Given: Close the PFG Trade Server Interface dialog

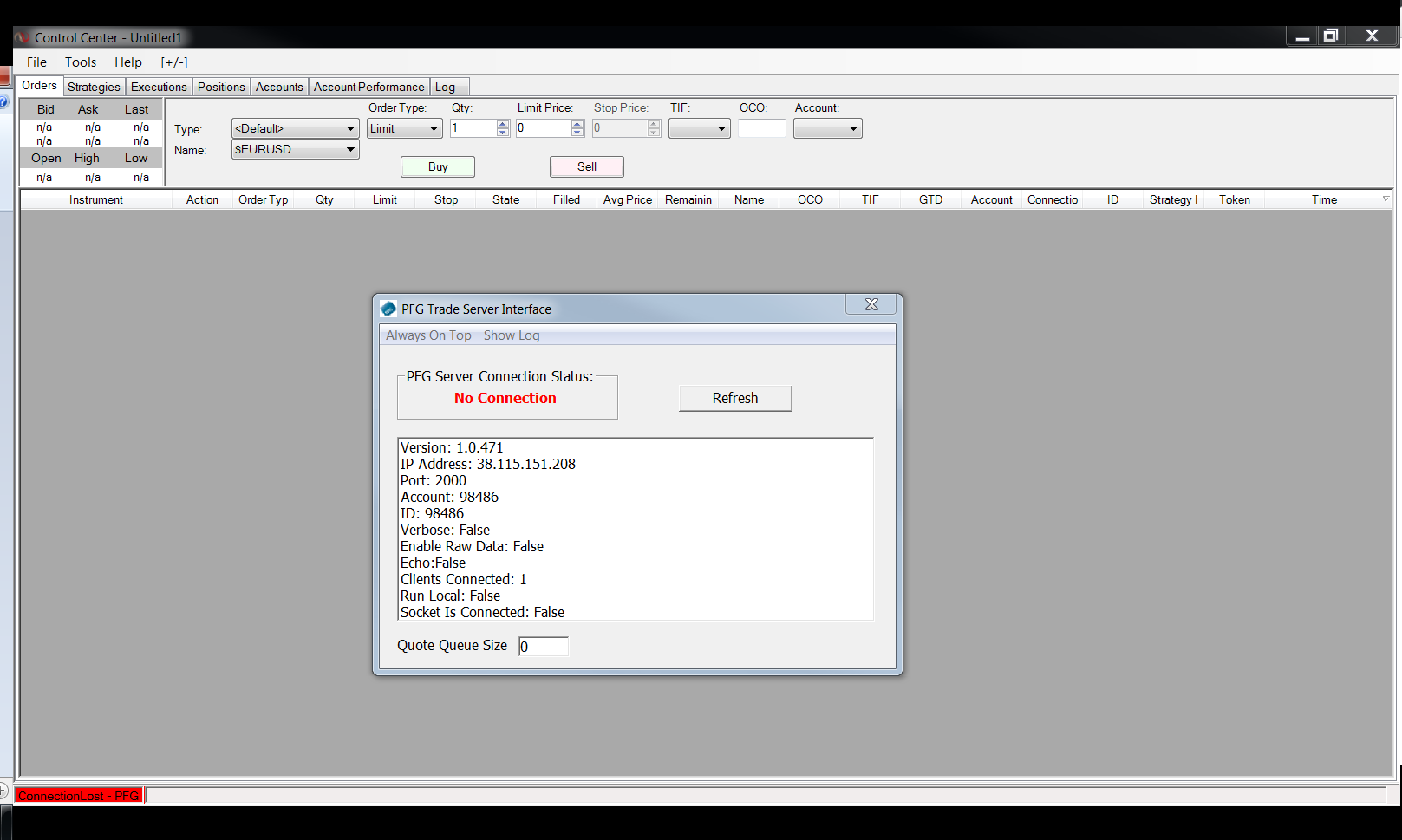Looking at the screenshot, I should click(x=871, y=304).
